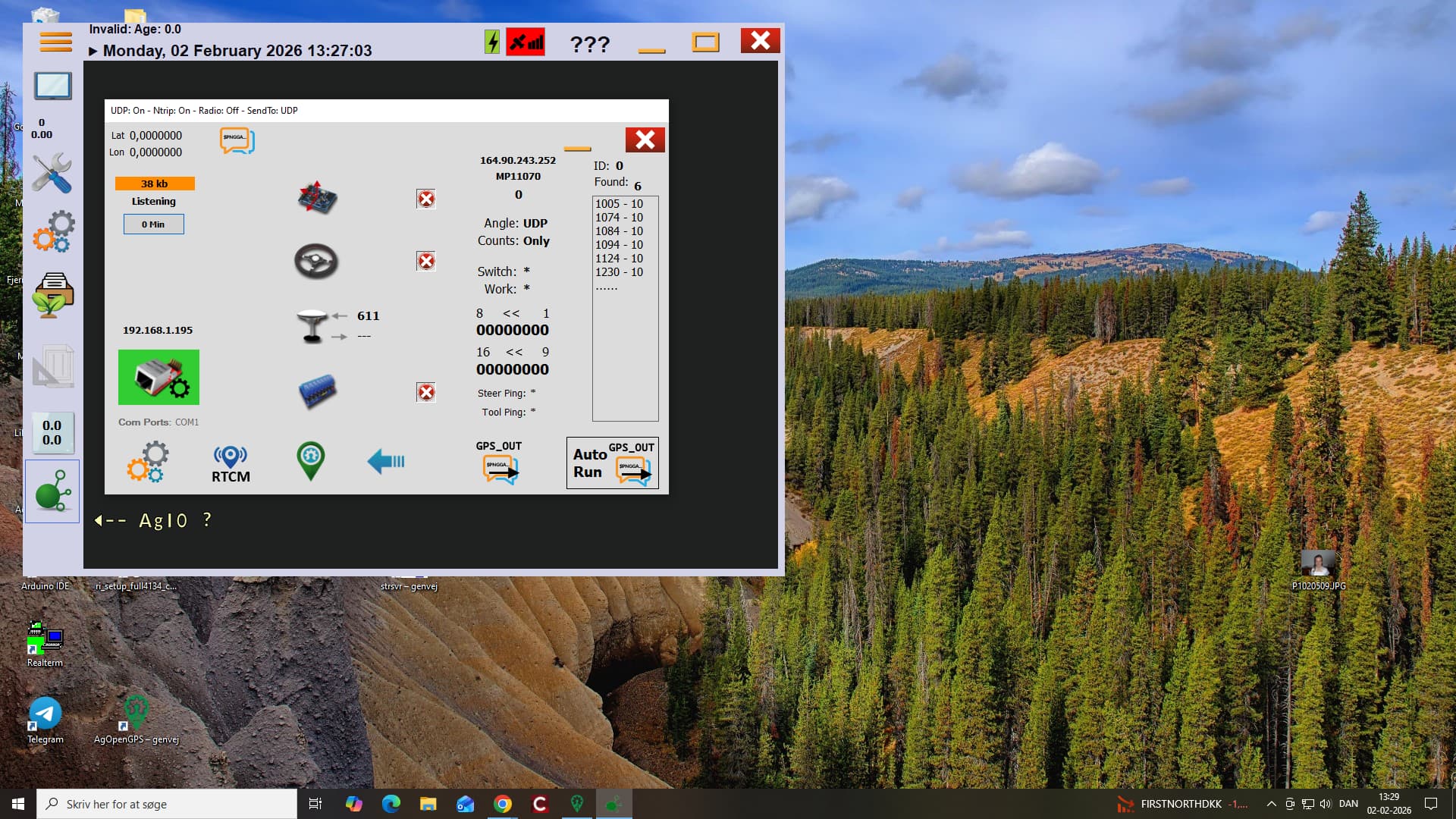This screenshot has width=1456, height=819.
Task: Click the GPS_OUT NMEA output button
Action: click(500, 463)
